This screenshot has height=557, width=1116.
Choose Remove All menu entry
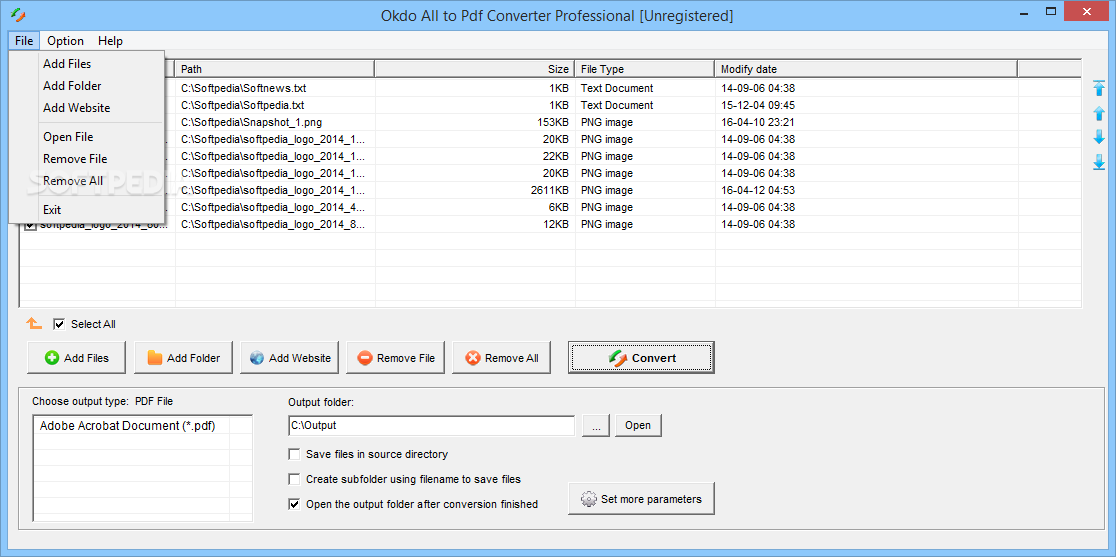87,181
